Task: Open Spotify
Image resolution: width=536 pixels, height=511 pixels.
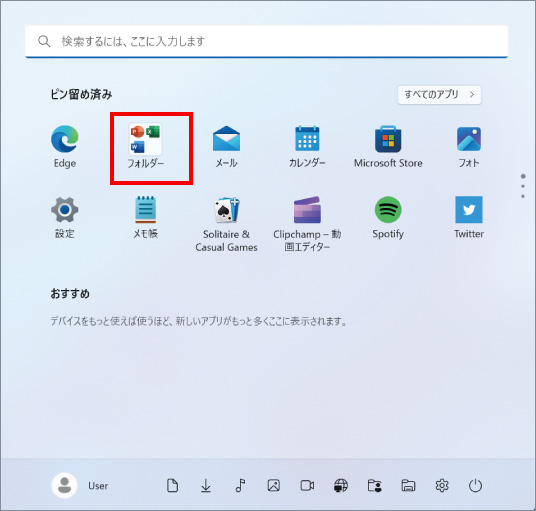Action: point(388,217)
